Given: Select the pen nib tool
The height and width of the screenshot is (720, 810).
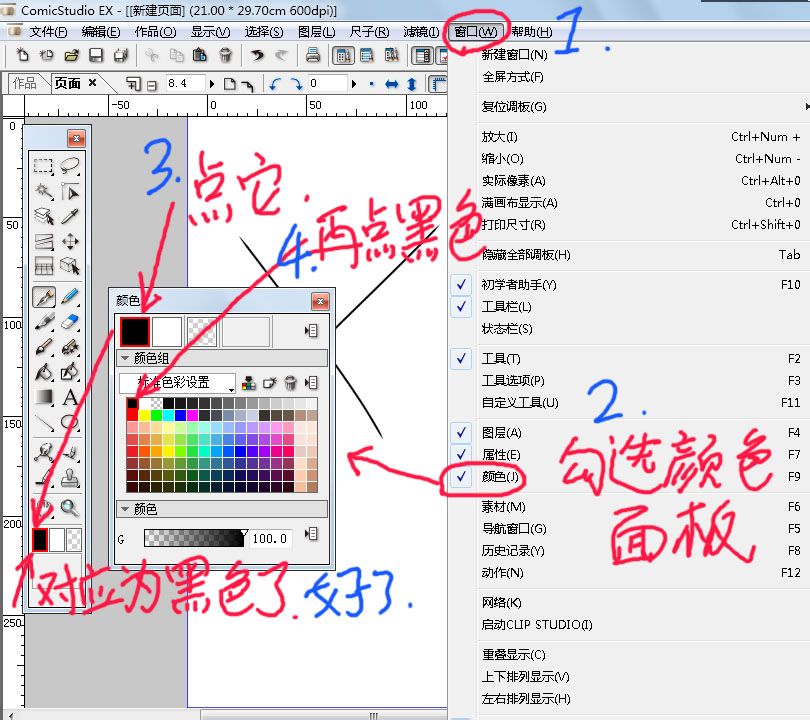Looking at the screenshot, I should (x=44, y=297).
